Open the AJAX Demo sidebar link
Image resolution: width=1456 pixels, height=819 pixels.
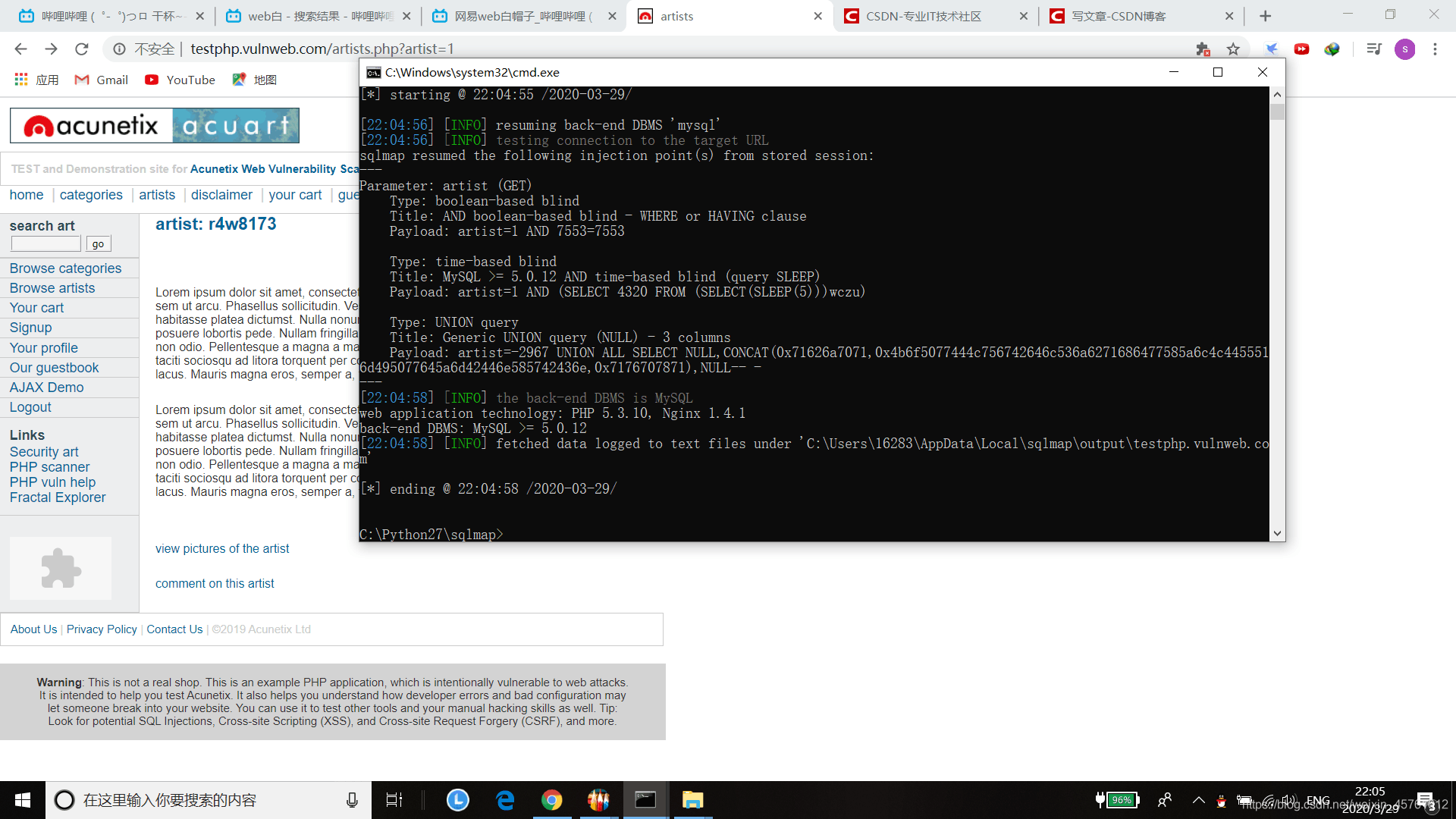click(x=46, y=388)
